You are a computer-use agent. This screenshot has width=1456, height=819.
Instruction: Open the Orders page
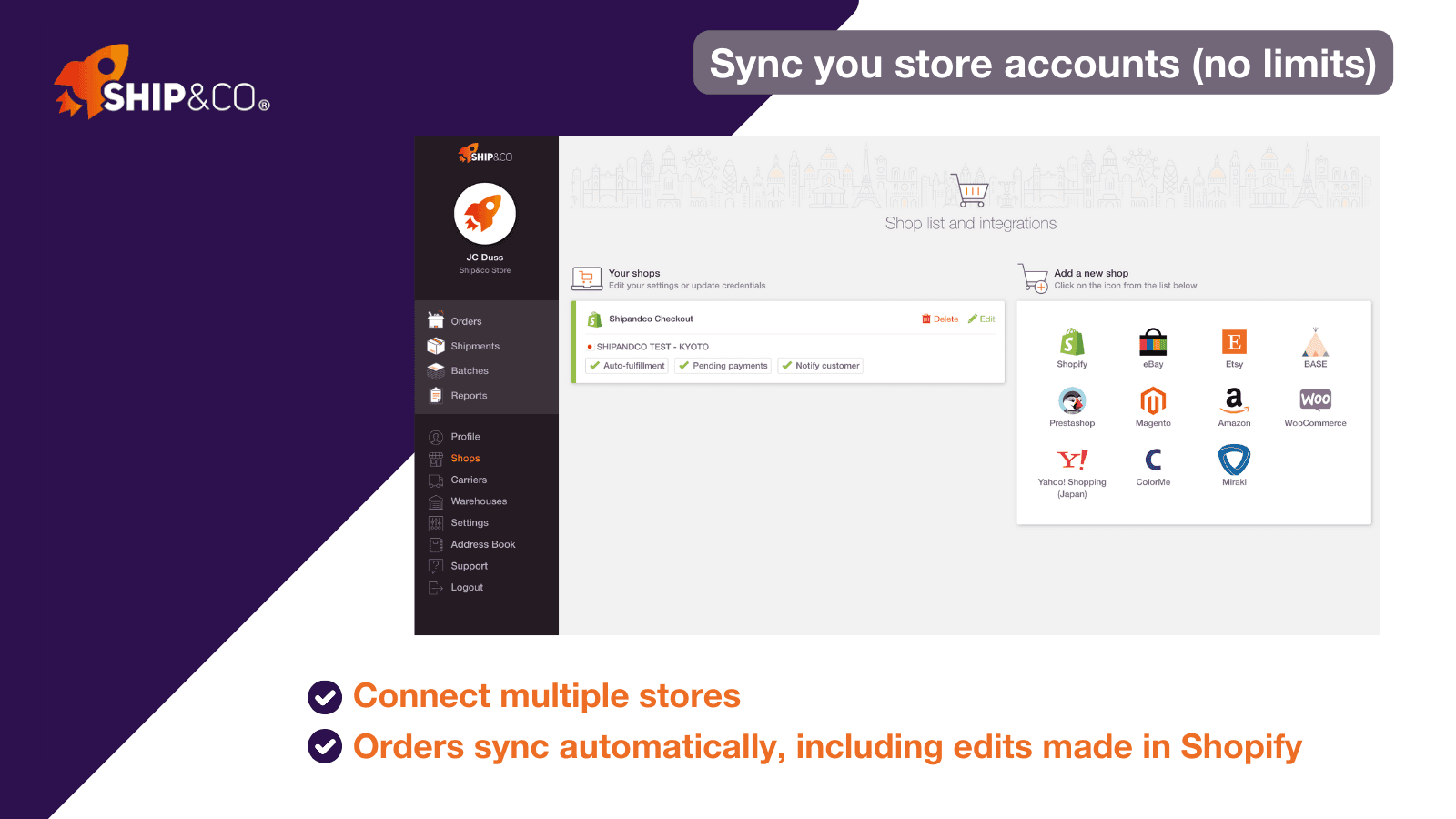click(x=466, y=320)
